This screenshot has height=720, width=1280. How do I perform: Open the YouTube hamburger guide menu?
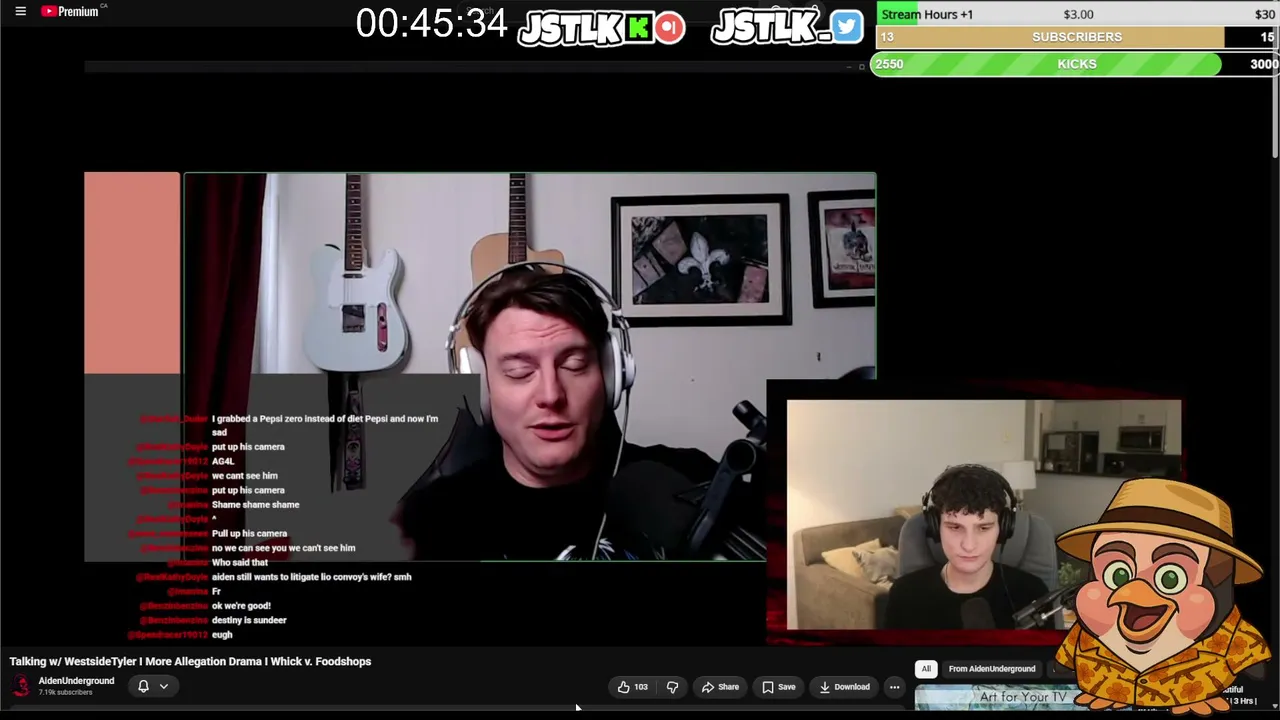20,11
